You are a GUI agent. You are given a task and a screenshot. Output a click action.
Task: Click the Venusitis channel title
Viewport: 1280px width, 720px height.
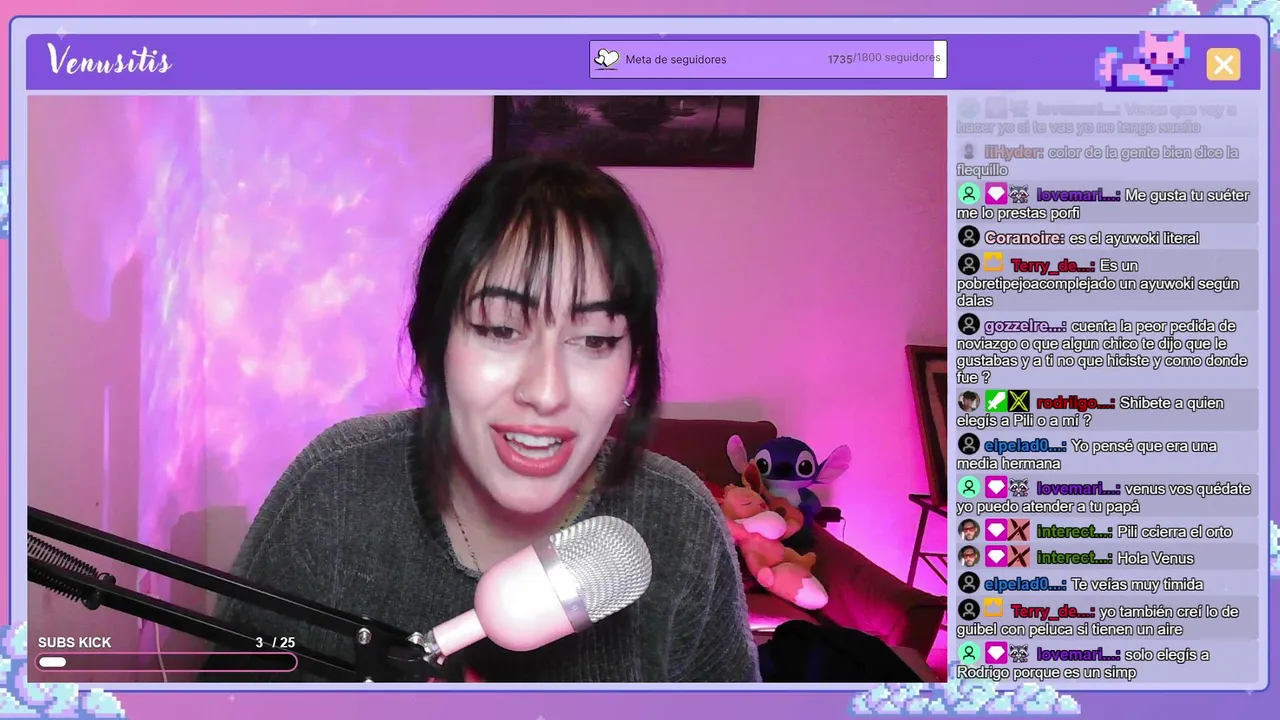[110, 61]
